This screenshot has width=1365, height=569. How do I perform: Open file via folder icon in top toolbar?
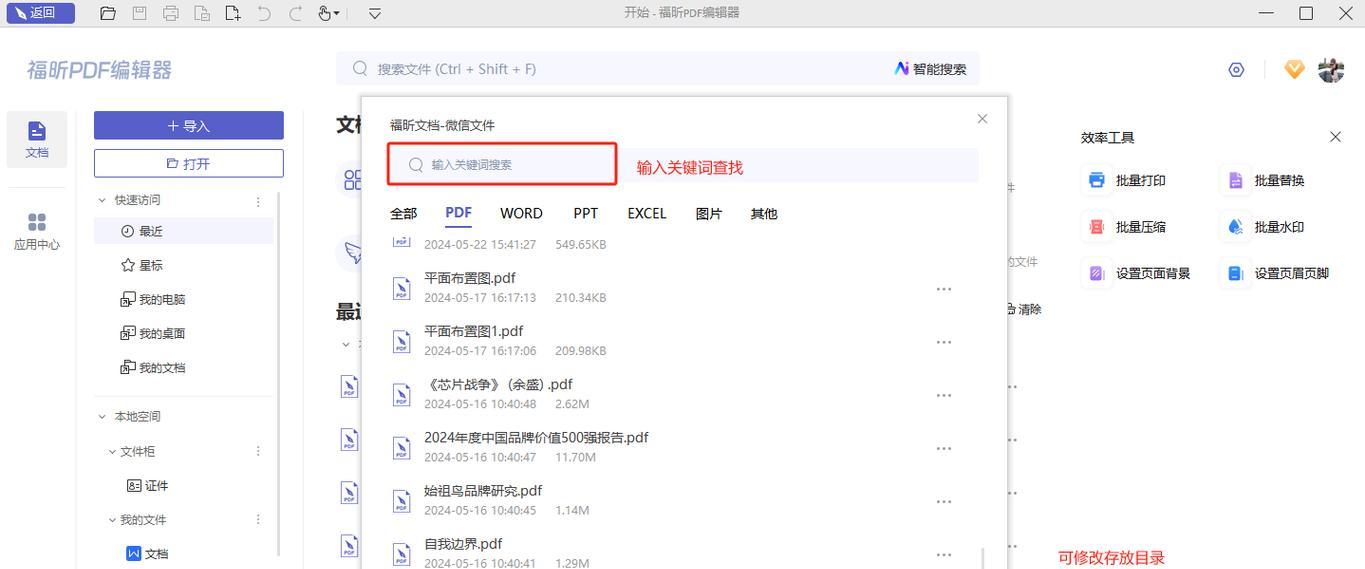click(108, 13)
